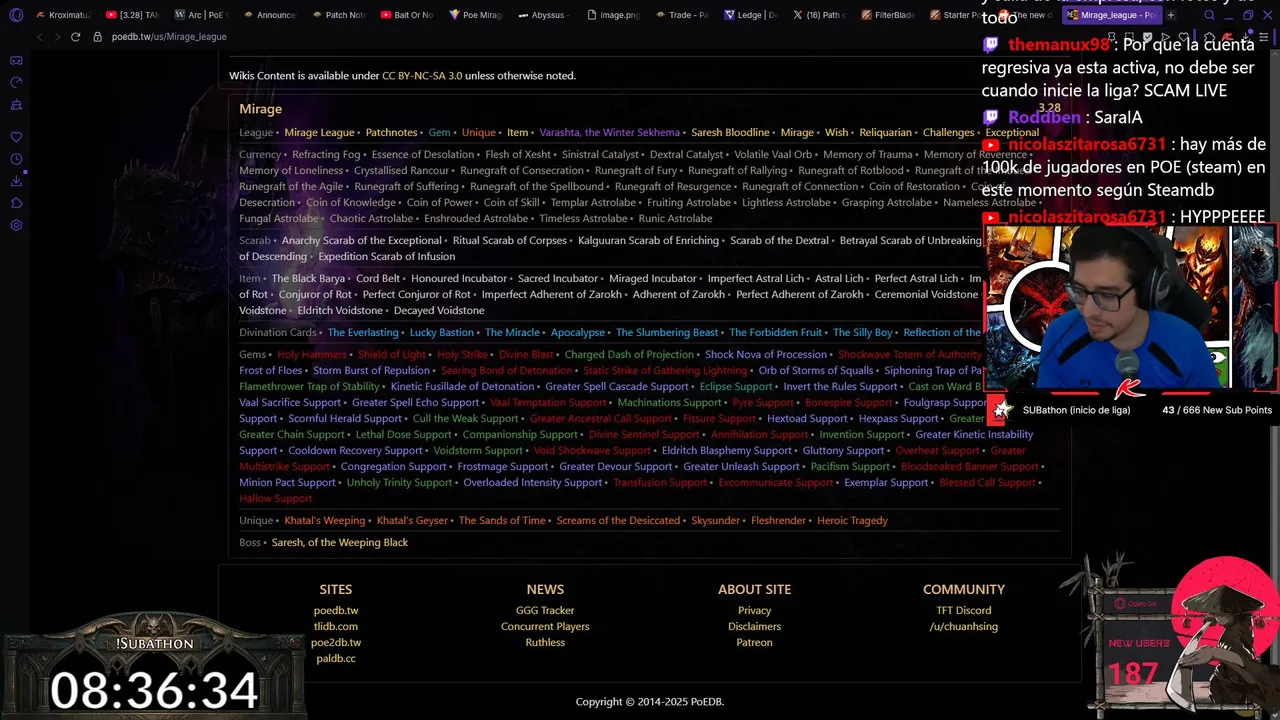Click the Essence of Desolation link

pos(423,155)
